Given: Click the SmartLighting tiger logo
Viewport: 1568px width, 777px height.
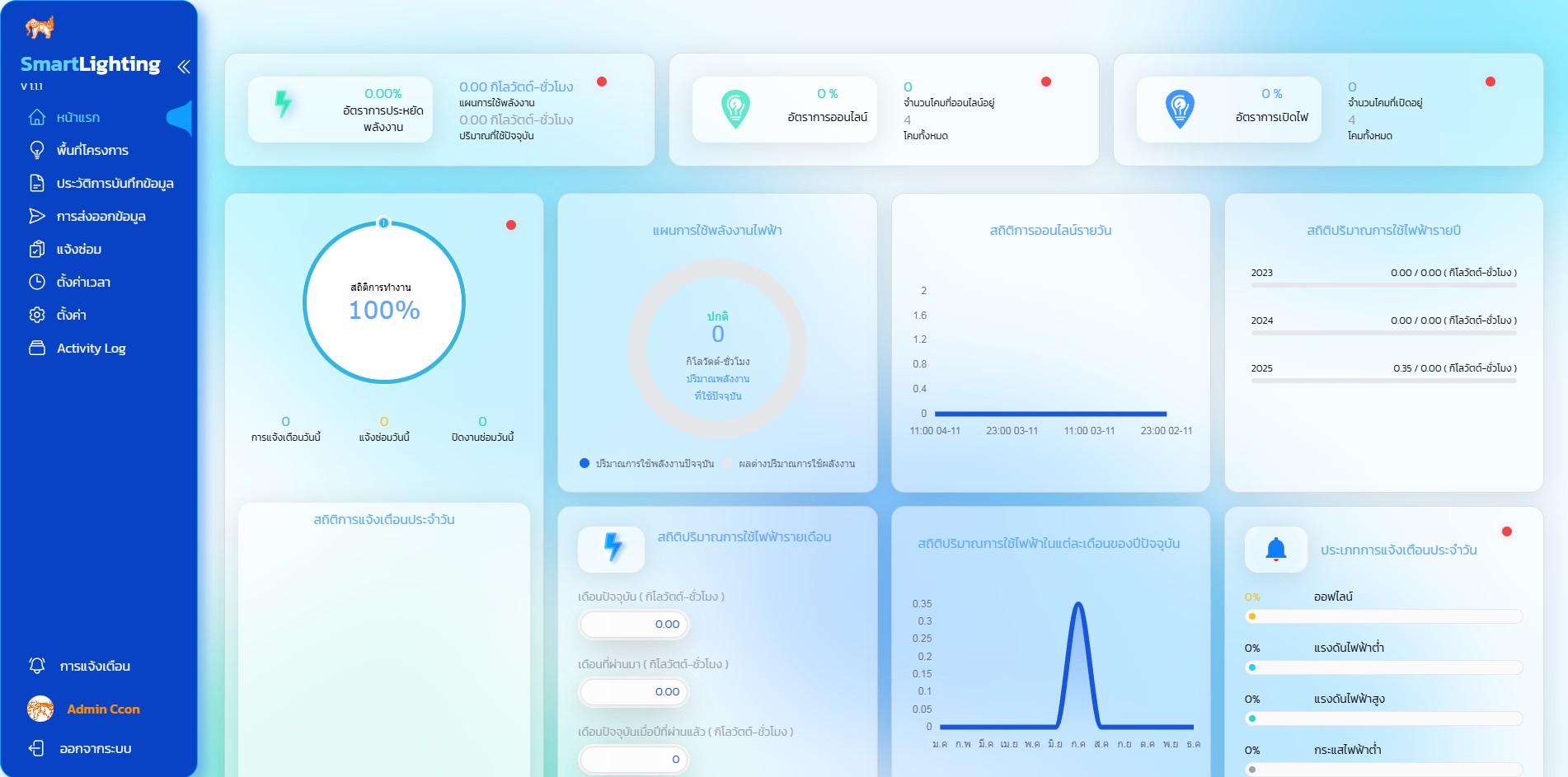Looking at the screenshot, I should (39, 27).
